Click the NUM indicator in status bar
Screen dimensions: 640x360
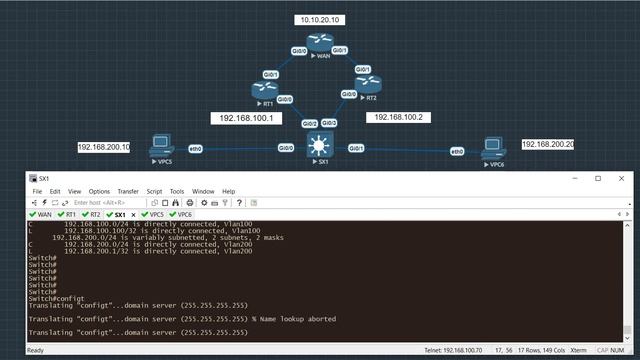(x=617, y=350)
